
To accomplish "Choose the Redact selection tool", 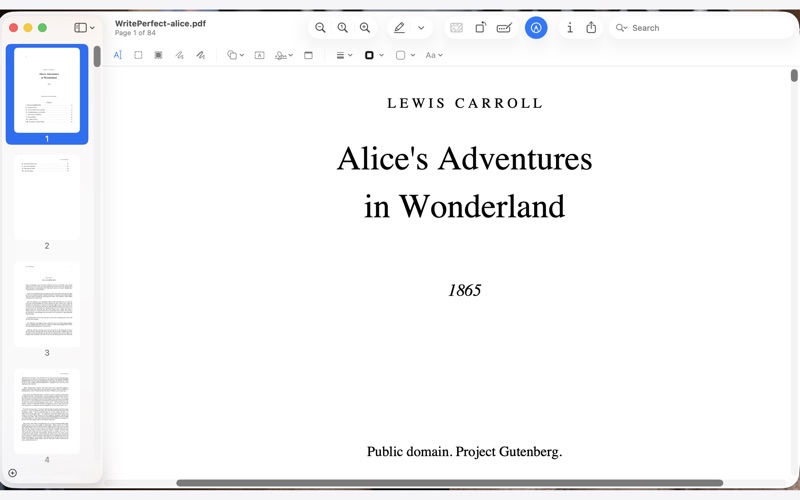I will pos(158,55).
